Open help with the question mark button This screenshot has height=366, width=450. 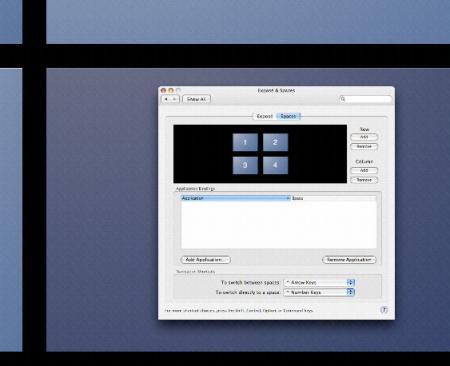click(x=384, y=310)
